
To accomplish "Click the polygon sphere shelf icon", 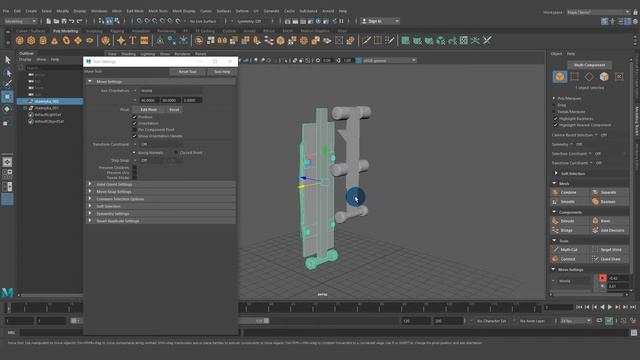I will click(20, 40).
